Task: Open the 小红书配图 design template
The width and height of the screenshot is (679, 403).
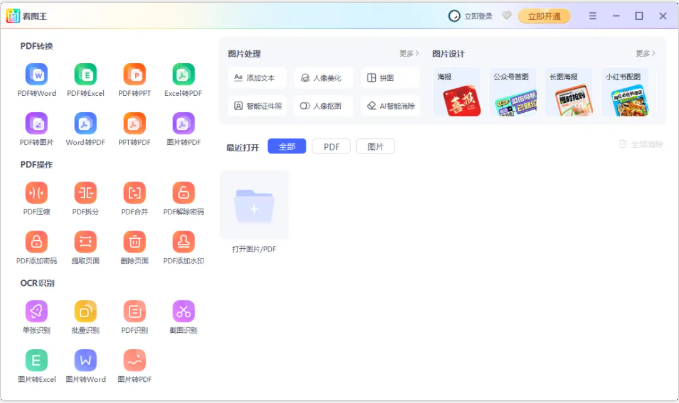Action: [x=624, y=92]
